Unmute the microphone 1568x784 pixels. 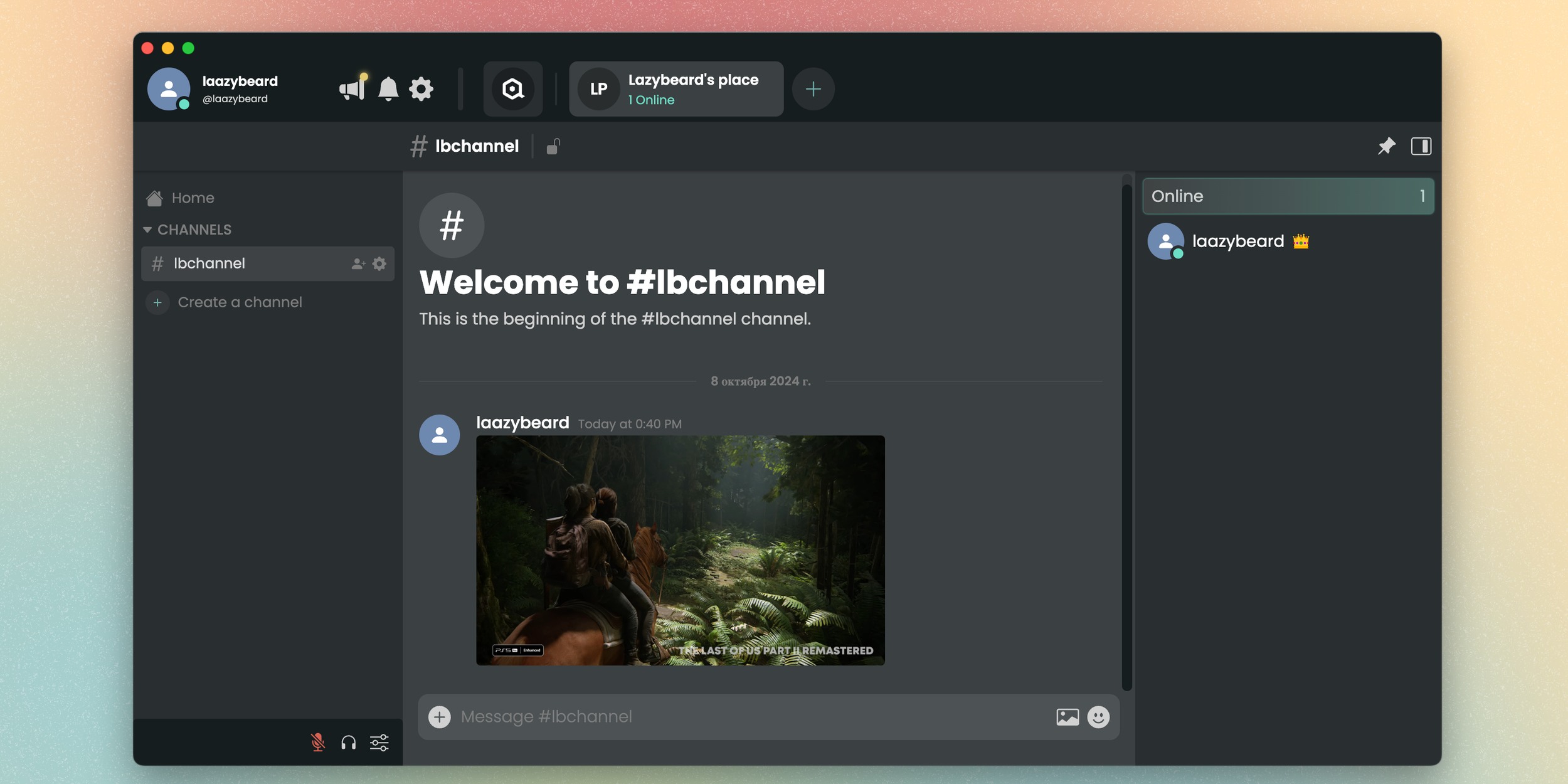point(318,743)
